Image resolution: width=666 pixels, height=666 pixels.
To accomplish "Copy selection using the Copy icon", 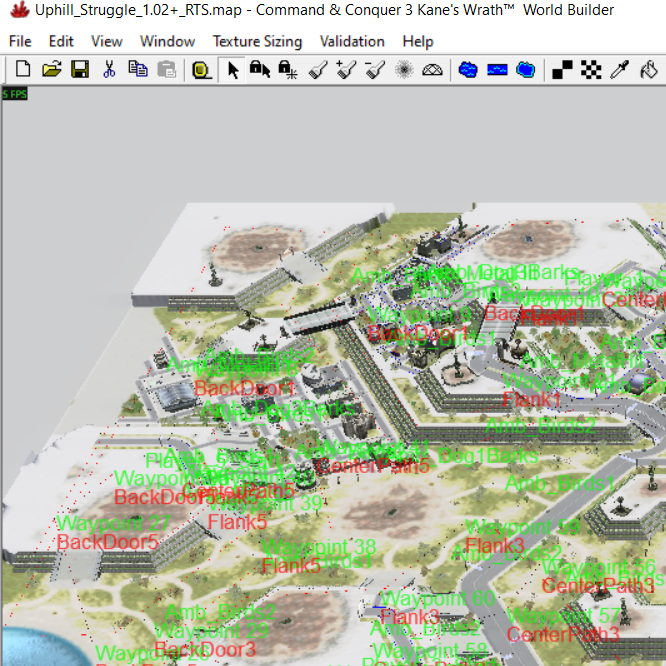I will (138, 69).
